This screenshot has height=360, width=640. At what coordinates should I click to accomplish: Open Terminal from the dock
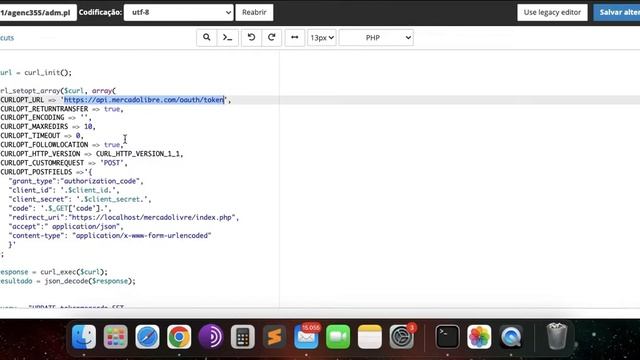pyautogui.click(x=447, y=337)
